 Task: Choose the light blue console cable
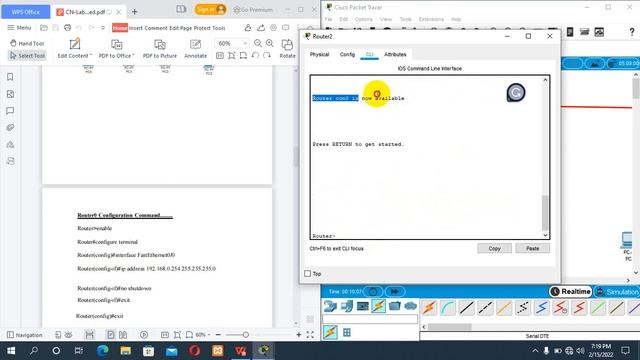pos(448,308)
